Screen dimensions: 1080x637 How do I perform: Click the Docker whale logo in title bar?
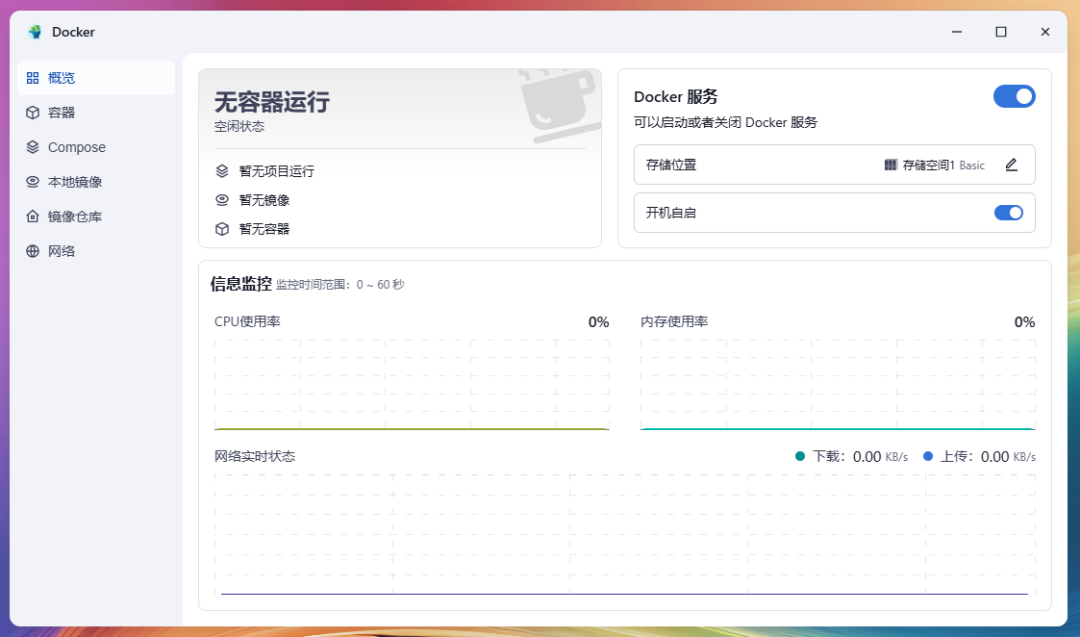(x=35, y=32)
